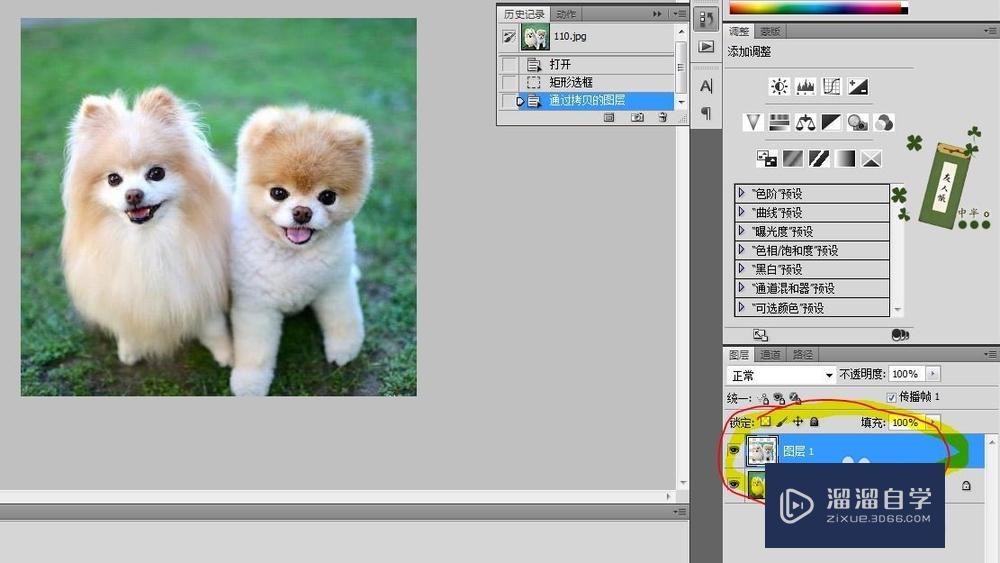Open the Actions panel dock icon
Screen dimensions: 1000x563
click(x=706, y=47)
